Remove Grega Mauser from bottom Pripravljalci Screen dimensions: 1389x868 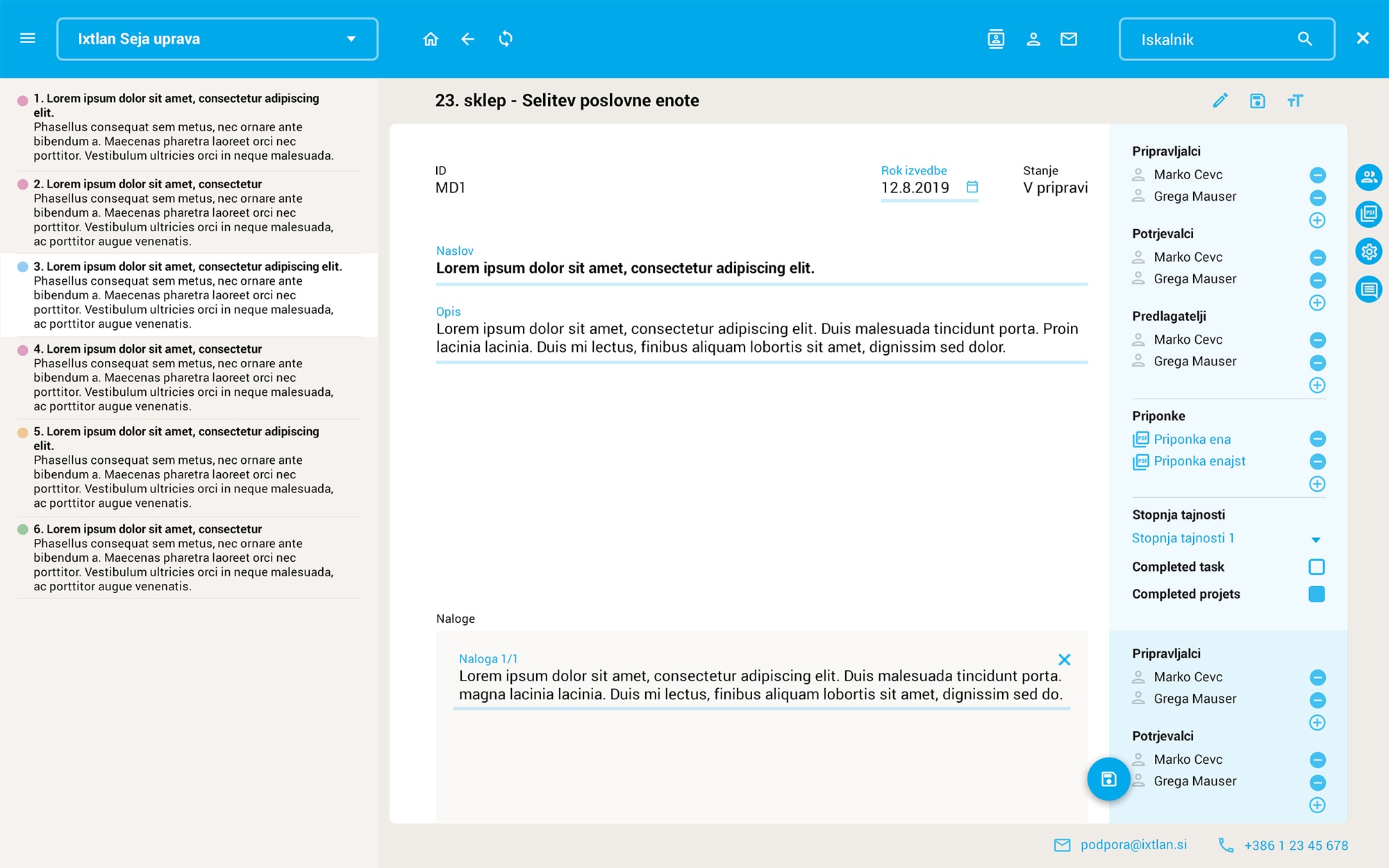(1317, 700)
